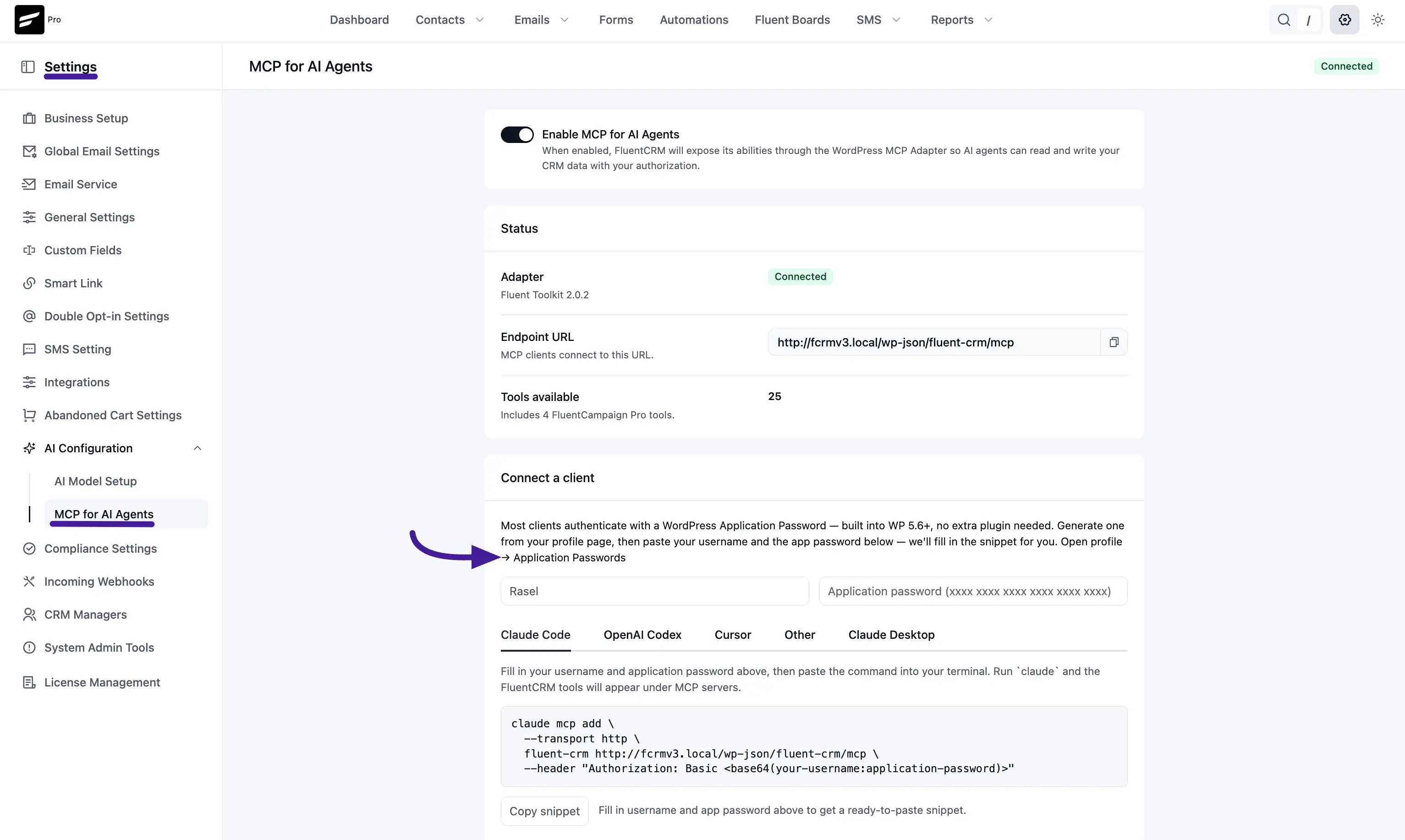Click the Integrations sliders icon

pos(29,383)
